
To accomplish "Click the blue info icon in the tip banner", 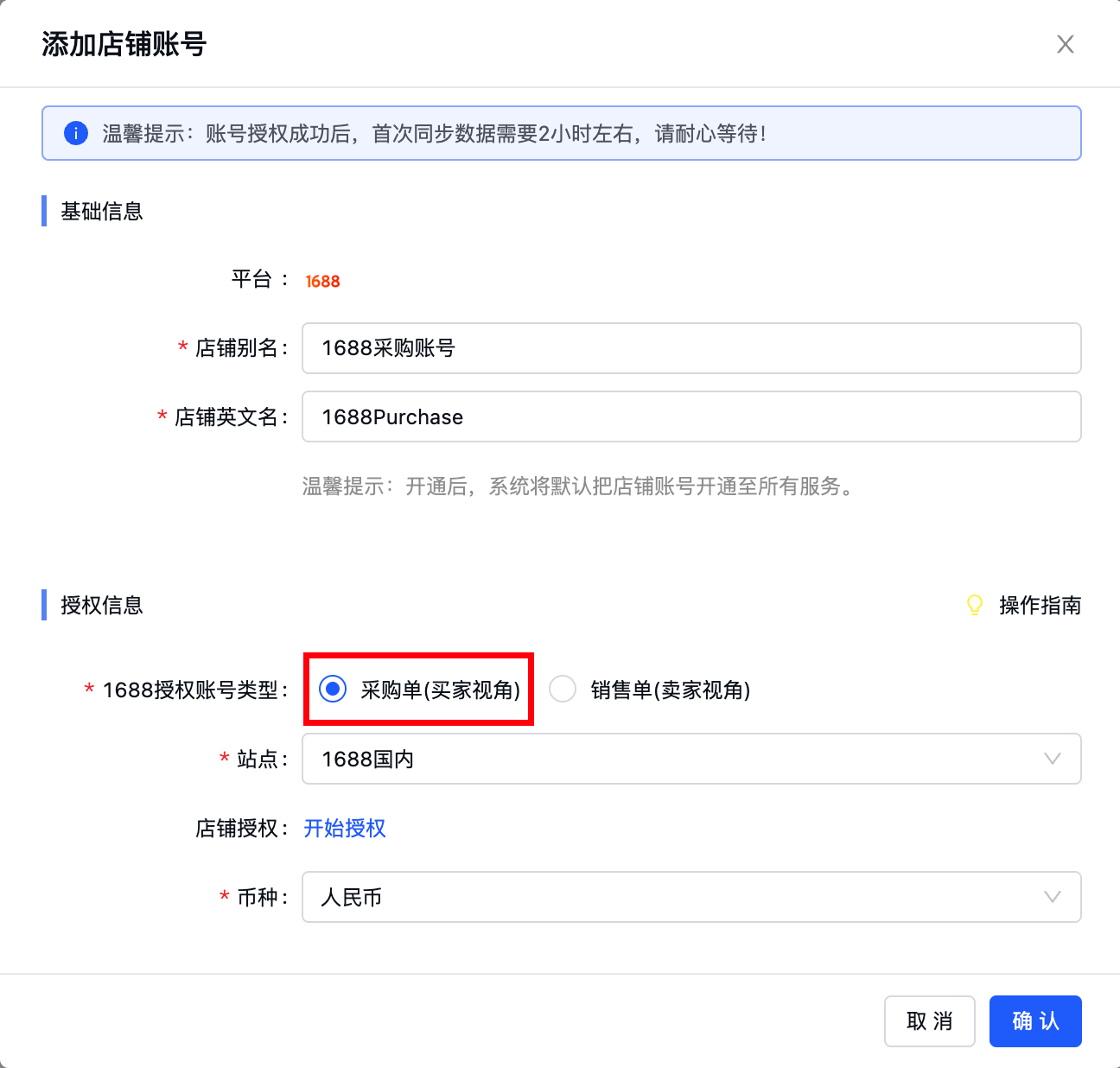I will coord(75,133).
